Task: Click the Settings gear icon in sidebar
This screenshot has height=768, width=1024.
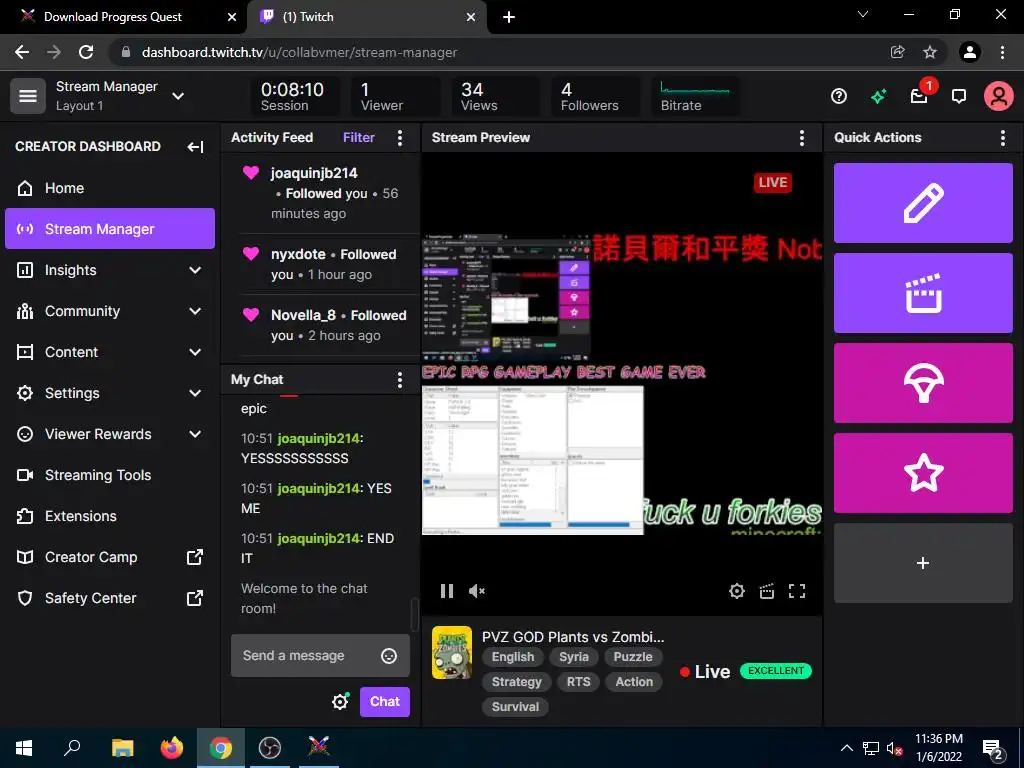Action: point(25,393)
